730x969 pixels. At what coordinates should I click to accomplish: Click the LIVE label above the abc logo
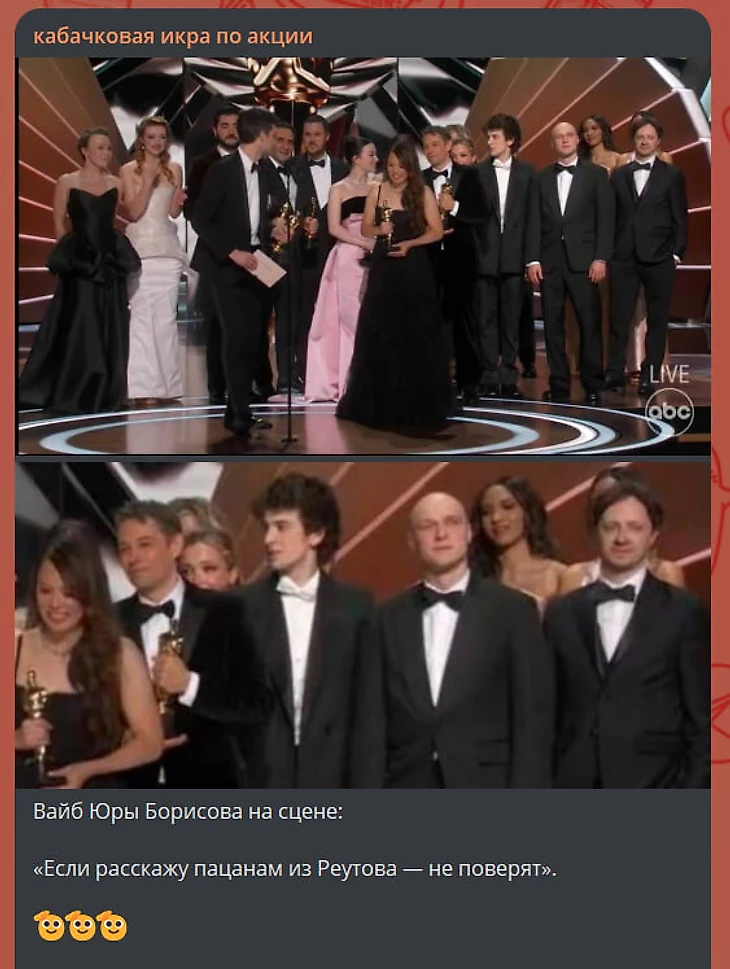(669, 374)
